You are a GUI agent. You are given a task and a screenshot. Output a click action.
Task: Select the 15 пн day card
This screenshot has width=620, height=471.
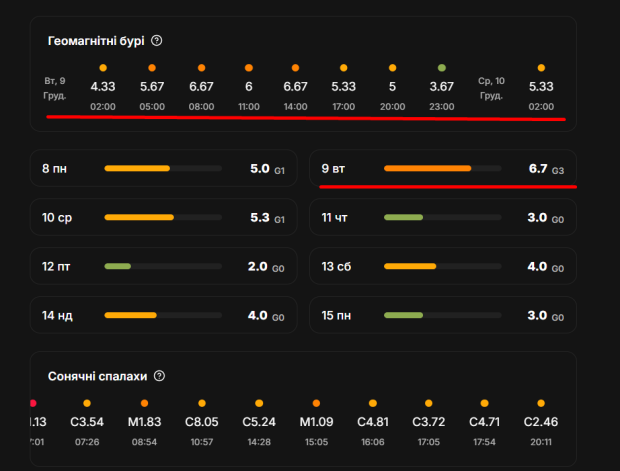click(442, 315)
